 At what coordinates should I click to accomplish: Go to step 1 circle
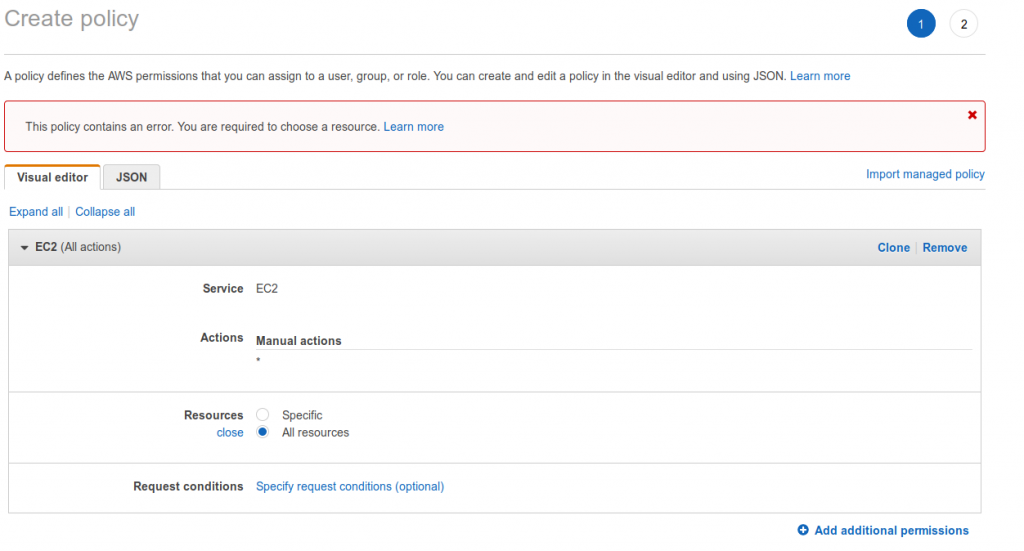[x=921, y=24]
